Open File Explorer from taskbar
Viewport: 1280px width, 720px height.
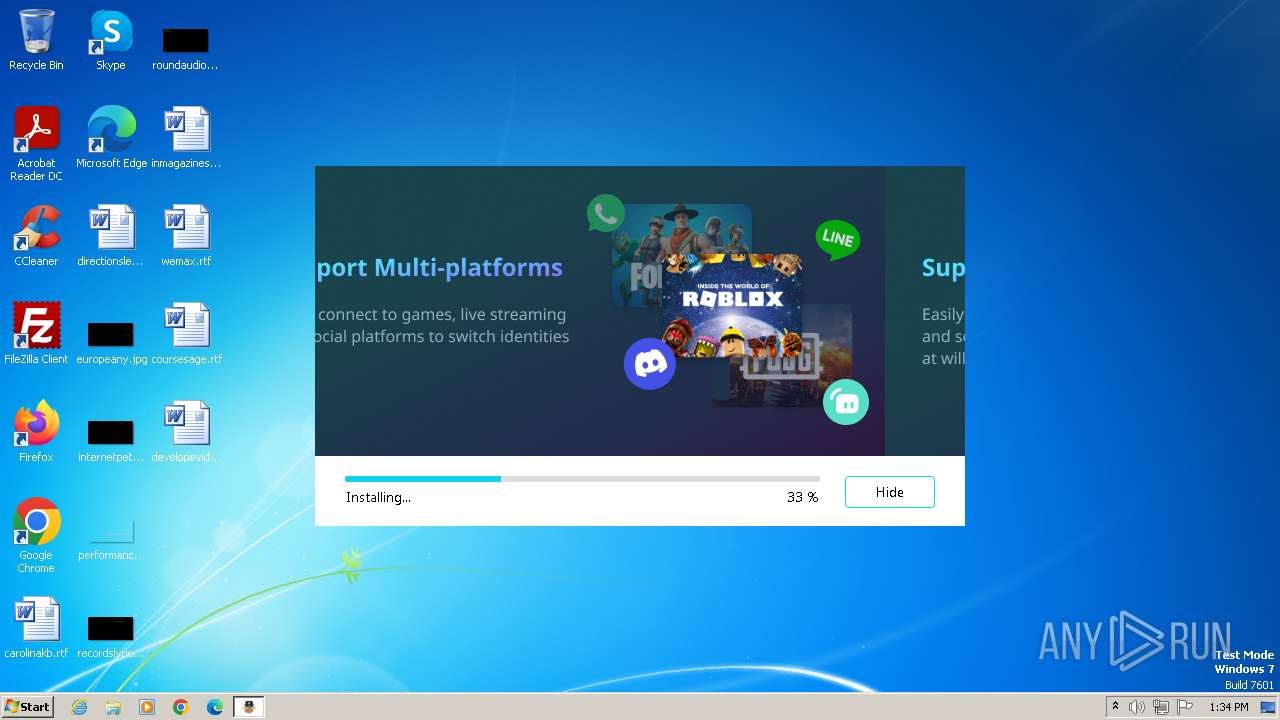tap(113, 707)
